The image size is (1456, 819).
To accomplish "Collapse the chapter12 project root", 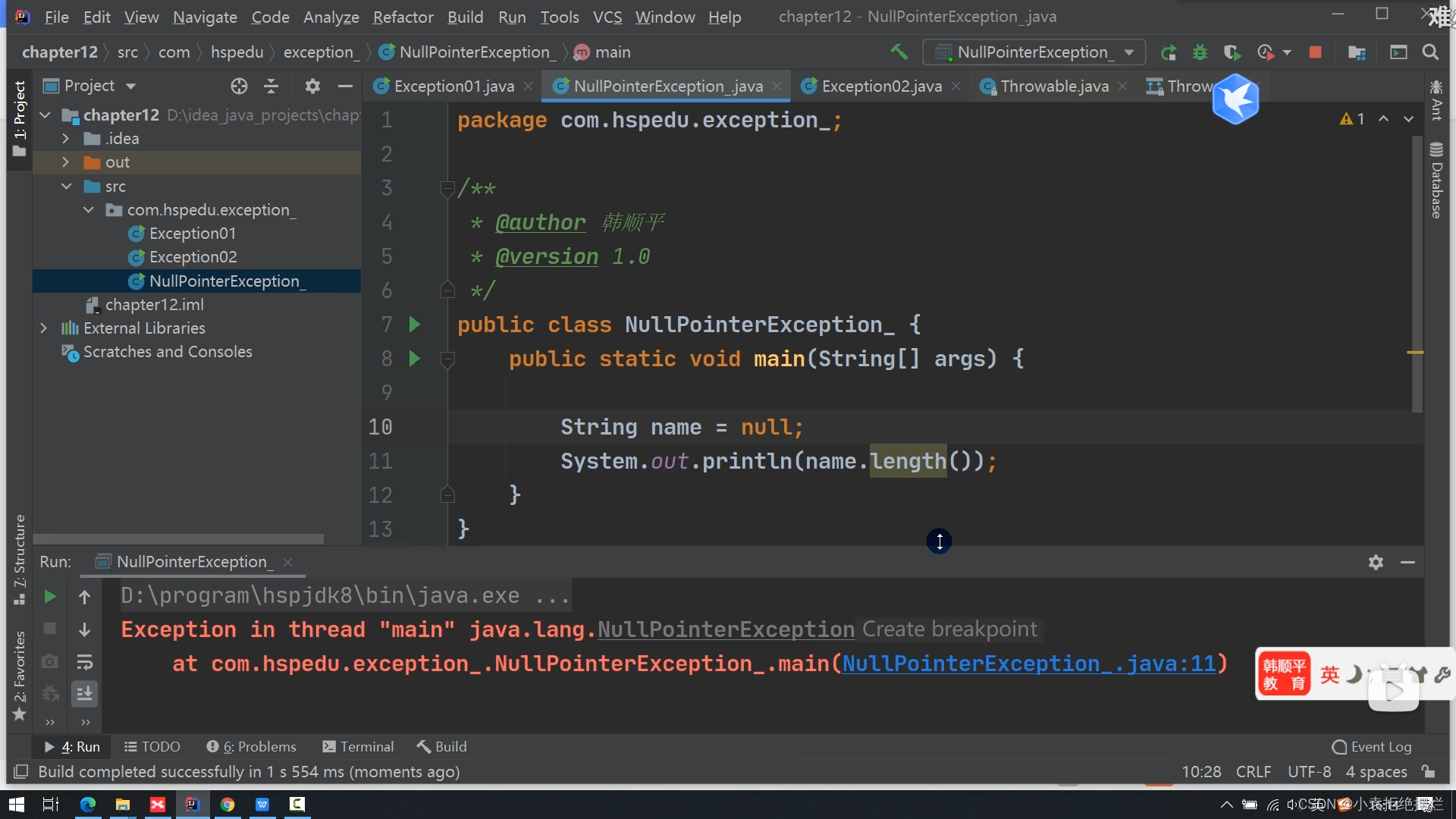I will (45, 115).
